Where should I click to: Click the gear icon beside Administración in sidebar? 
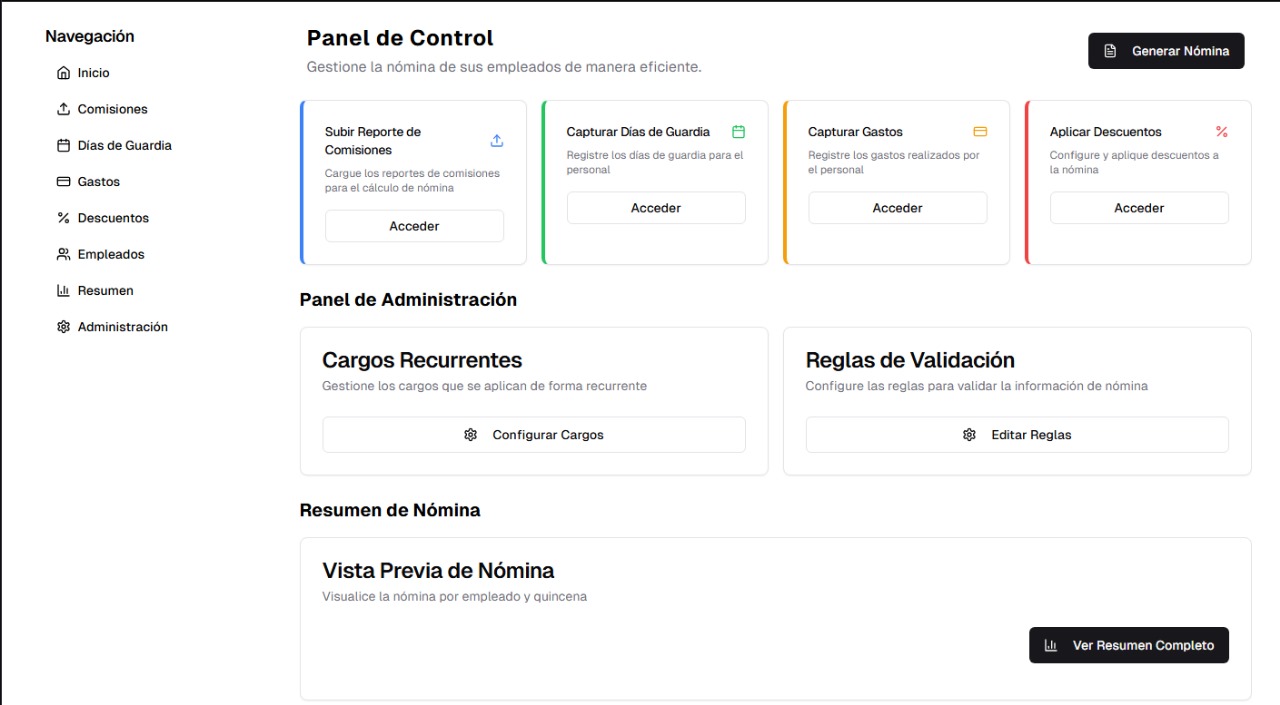(x=64, y=327)
